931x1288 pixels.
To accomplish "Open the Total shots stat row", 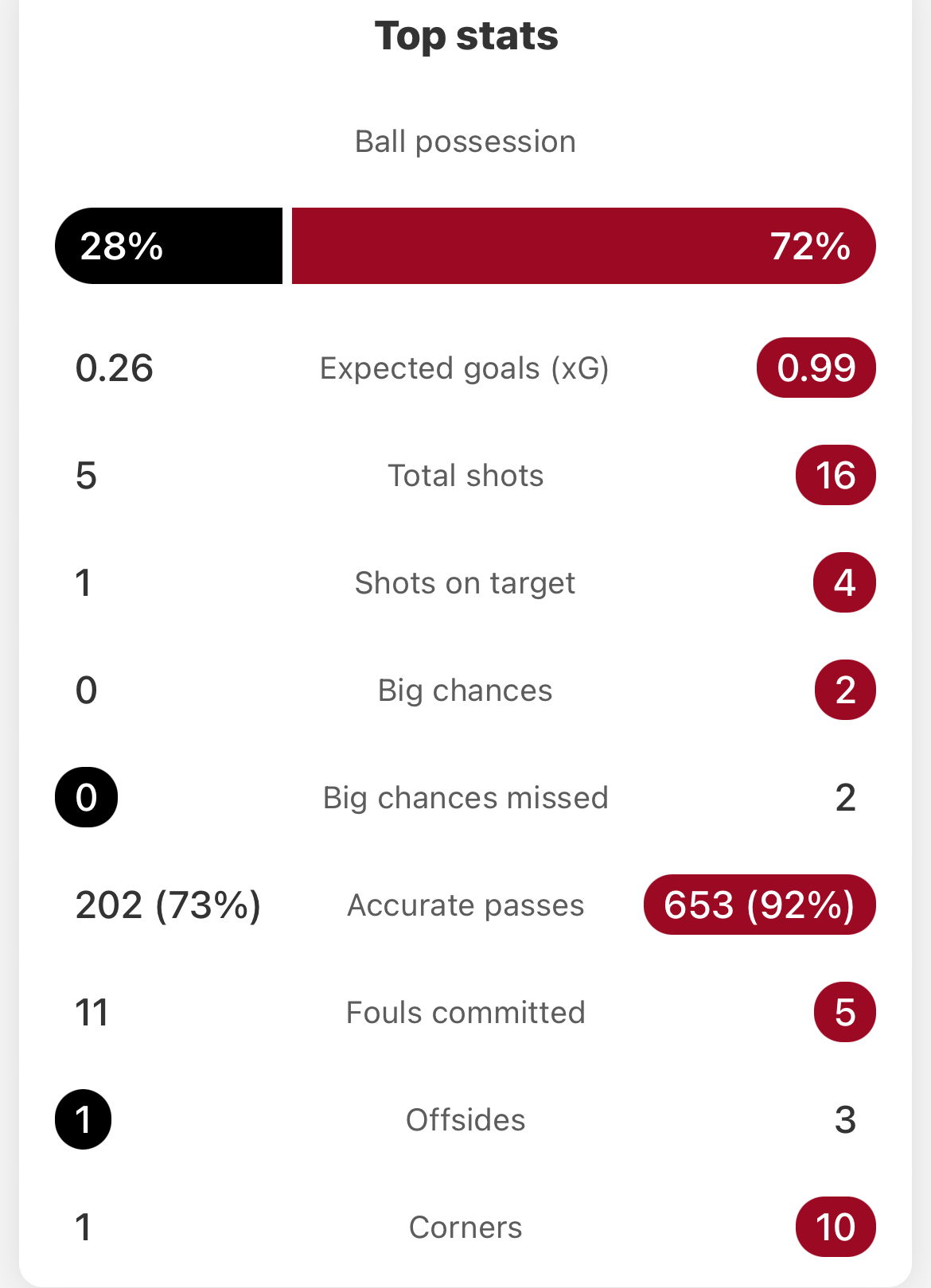I will tap(465, 475).
